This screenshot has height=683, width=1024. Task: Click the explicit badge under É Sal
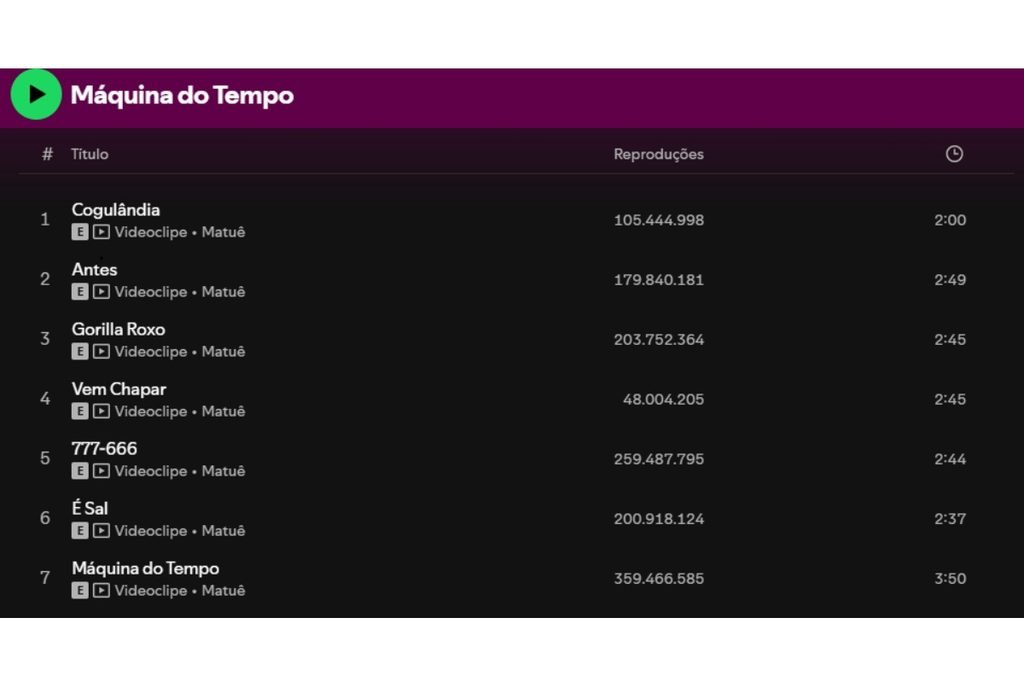80,531
